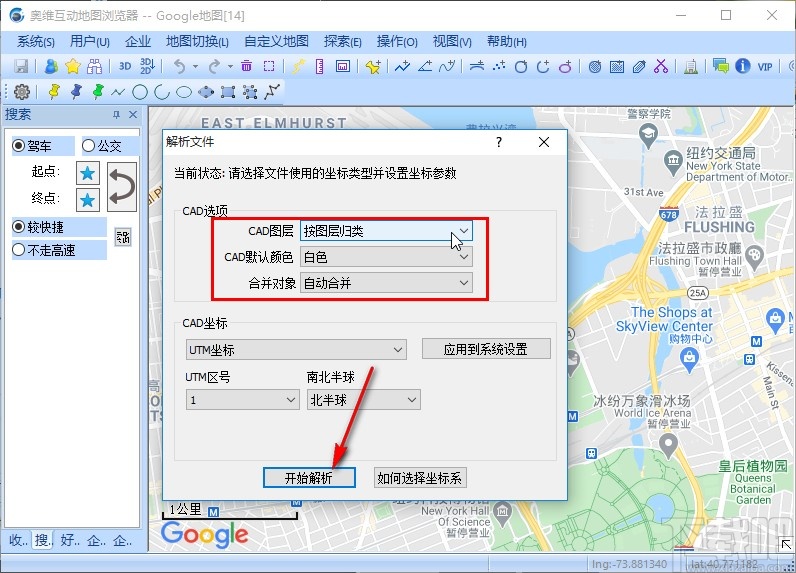Switch to the 好.. bottom tab
This screenshot has width=796, height=573.
point(70,540)
